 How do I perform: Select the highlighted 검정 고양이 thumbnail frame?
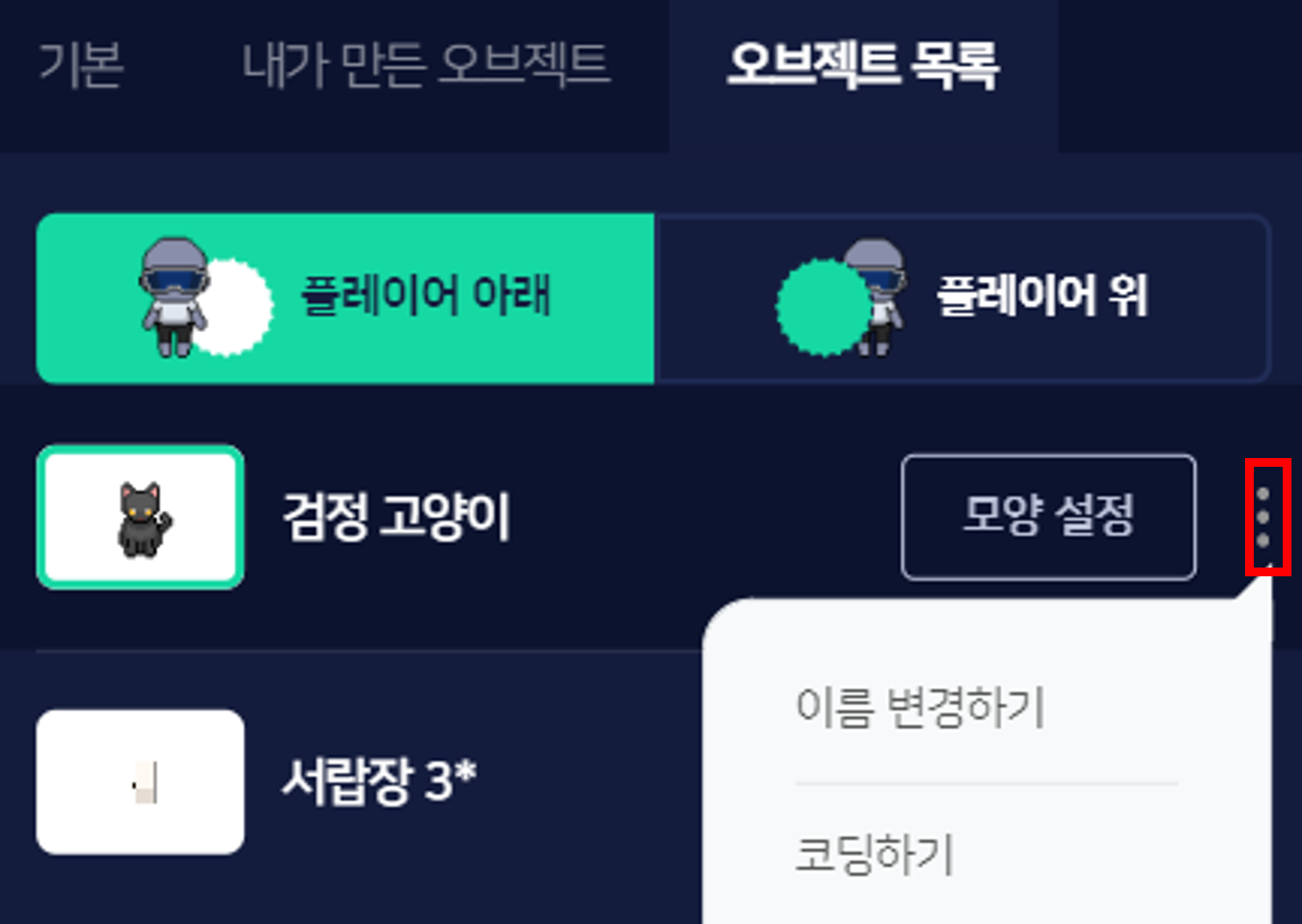(x=140, y=517)
